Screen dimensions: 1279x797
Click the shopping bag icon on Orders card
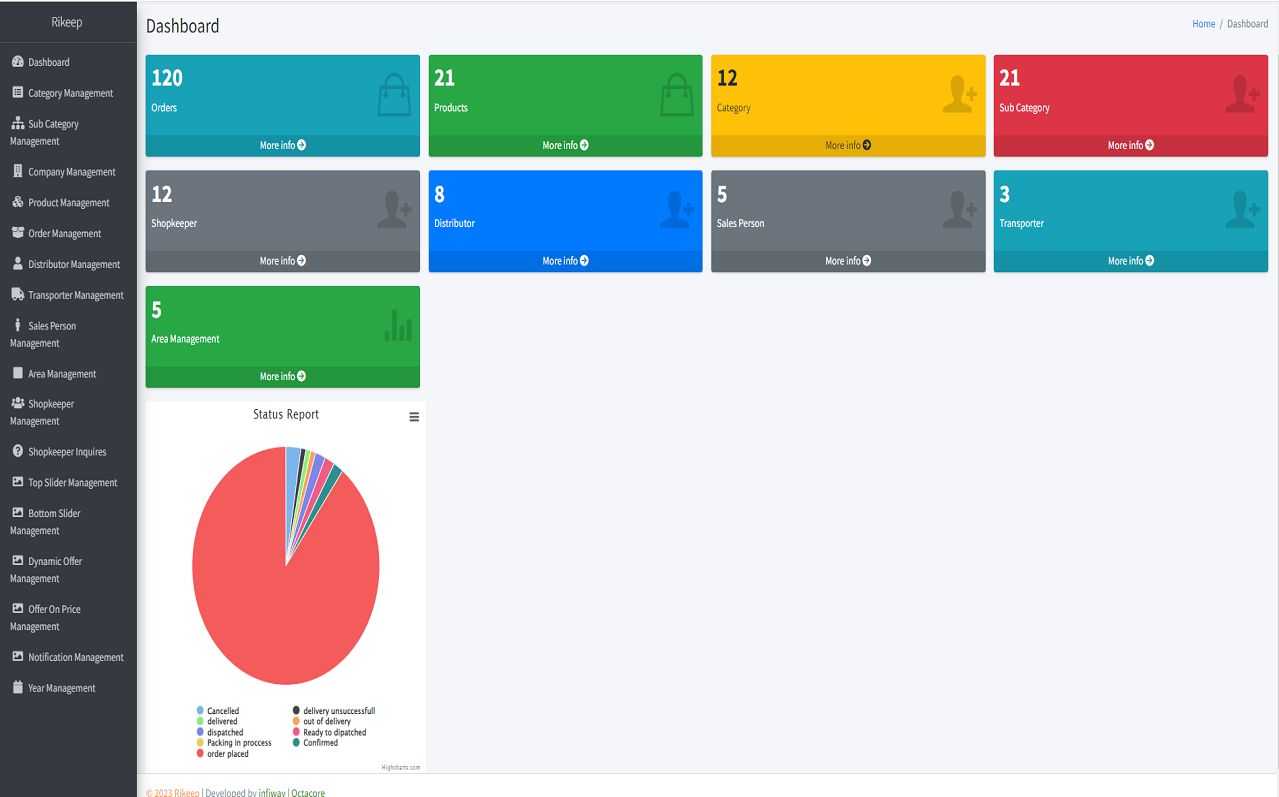click(x=394, y=93)
